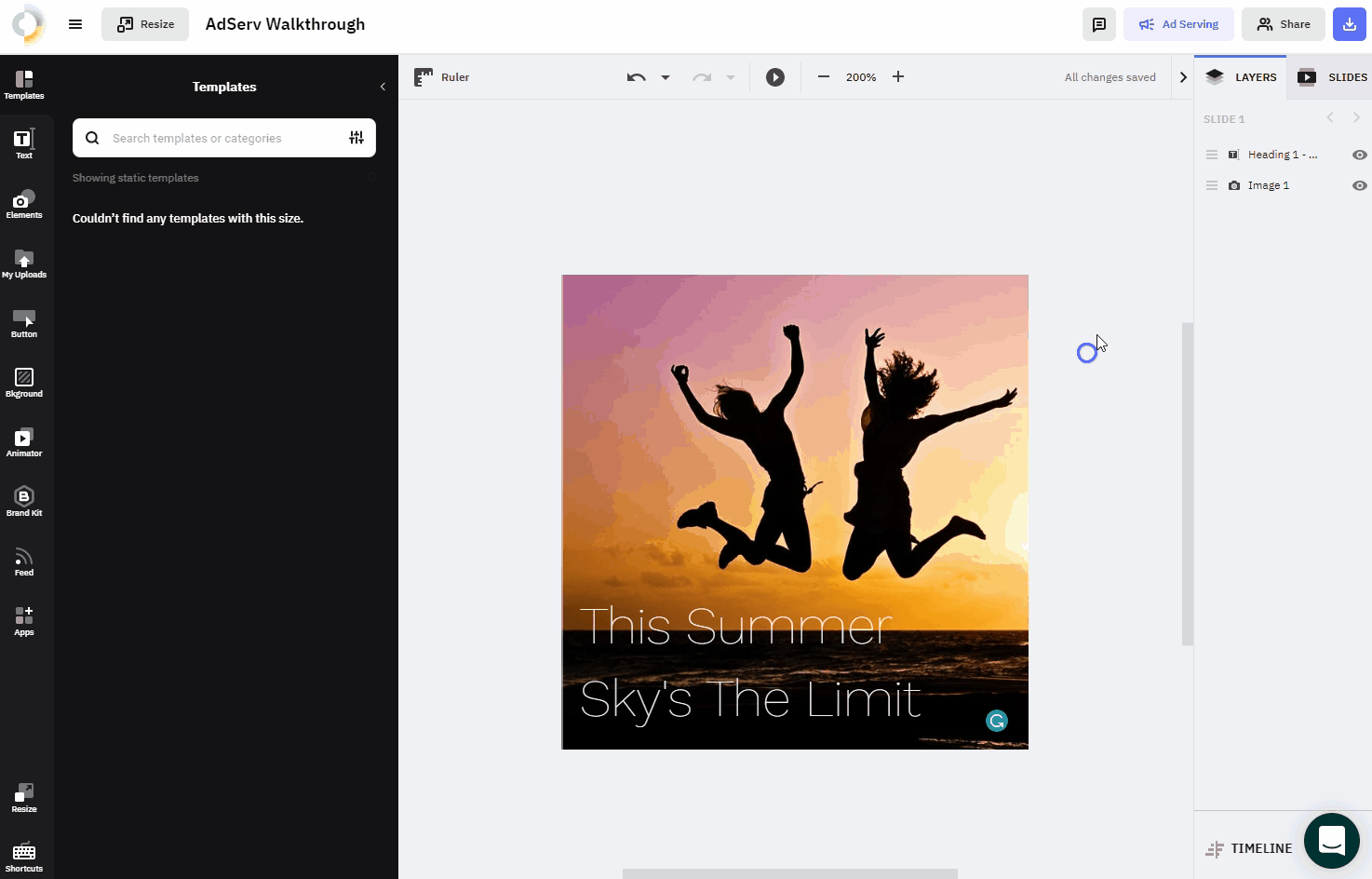Switch to the Slides tab
Image resolution: width=1372 pixels, height=879 pixels.
(x=1330, y=77)
